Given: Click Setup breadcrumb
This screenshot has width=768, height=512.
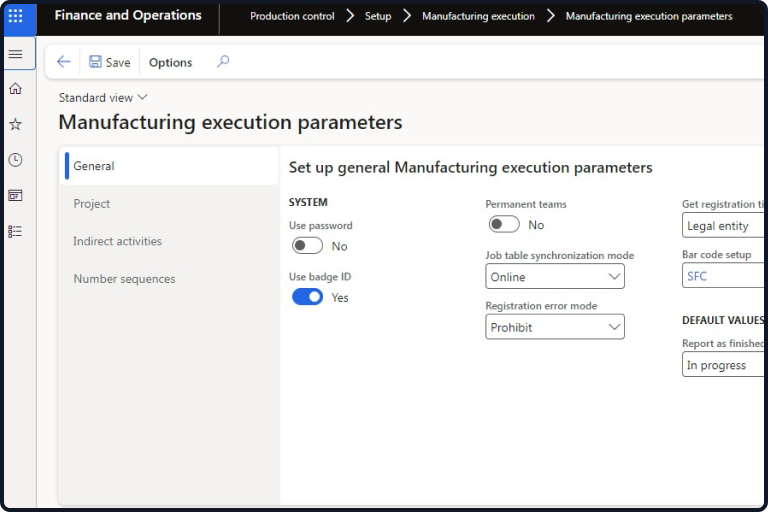Looking at the screenshot, I should [x=378, y=16].
